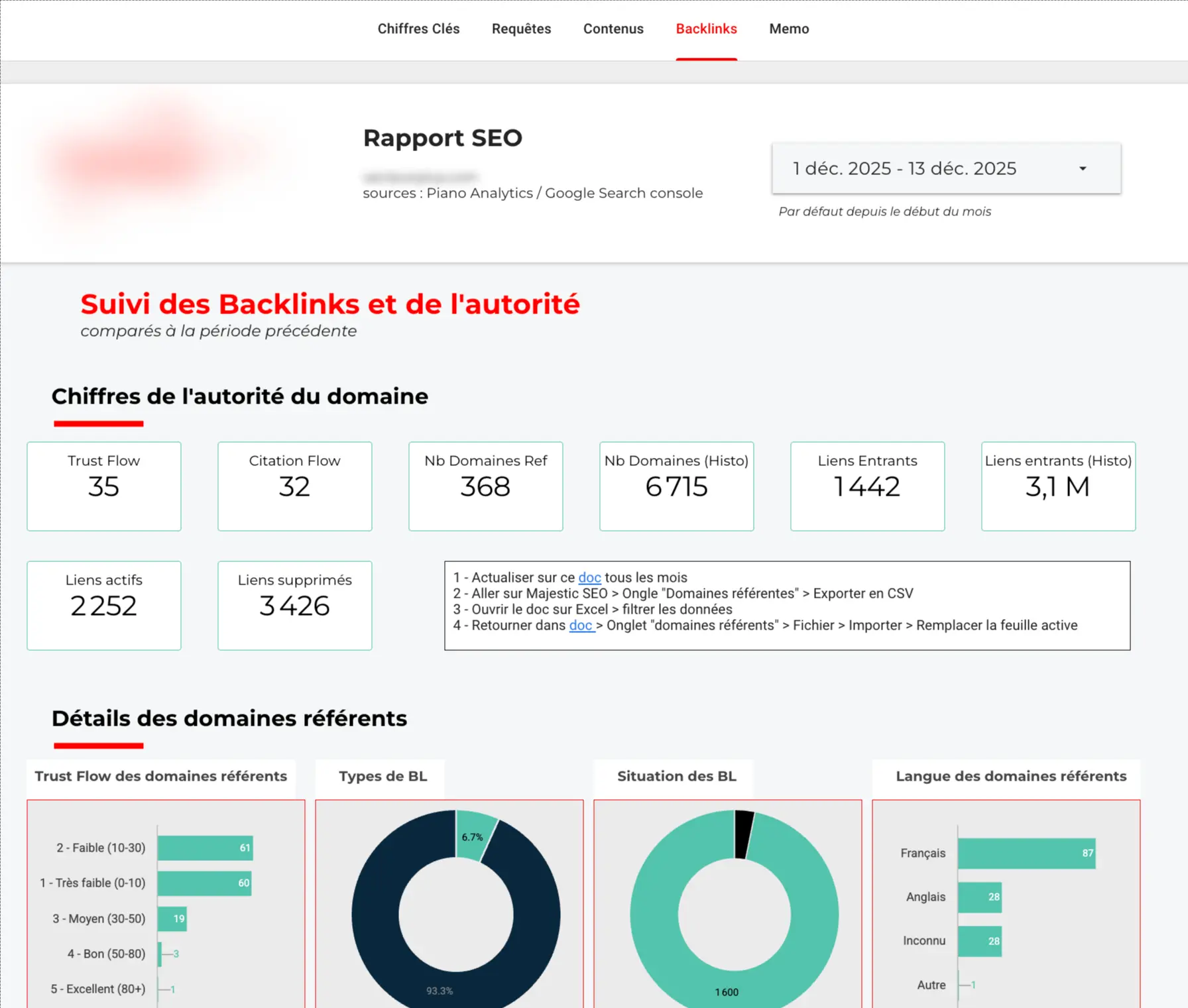
Task: Click the 6.7% slice in Types de BL
Action: point(476,835)
